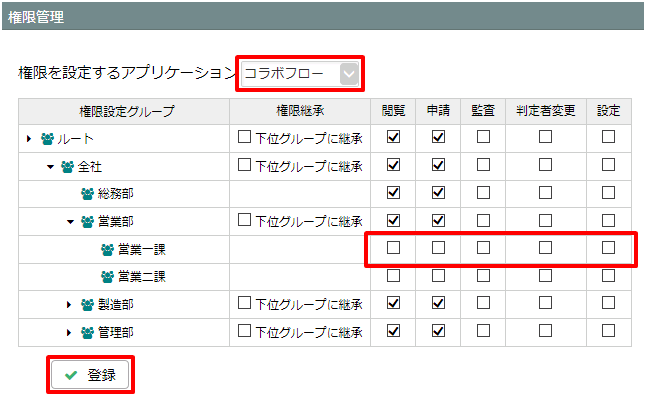Expand the ルート tree node
The height and width of the screenshot is (401, 645).
point(29,139)
